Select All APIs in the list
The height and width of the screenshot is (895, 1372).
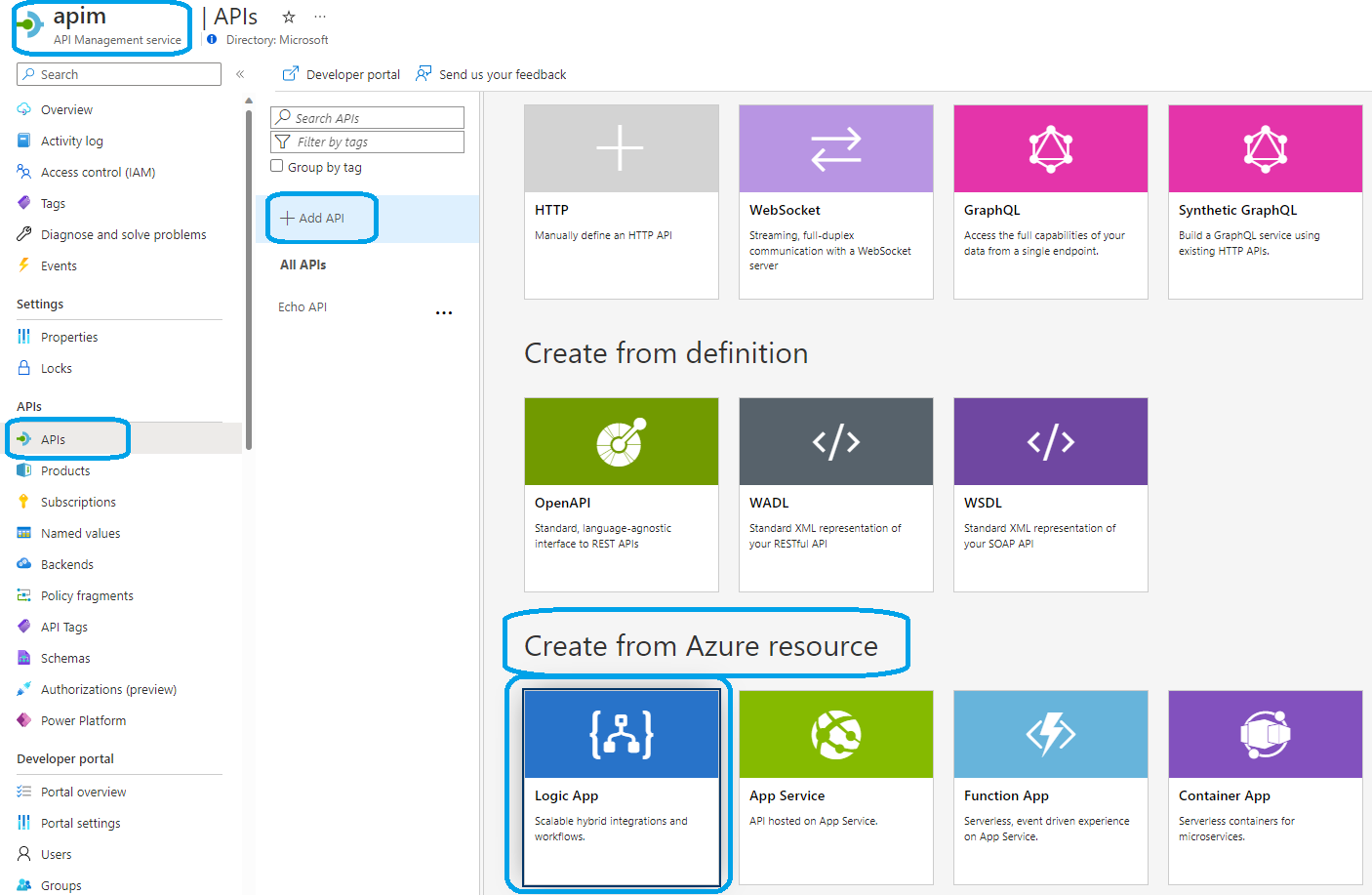[303, 264]
